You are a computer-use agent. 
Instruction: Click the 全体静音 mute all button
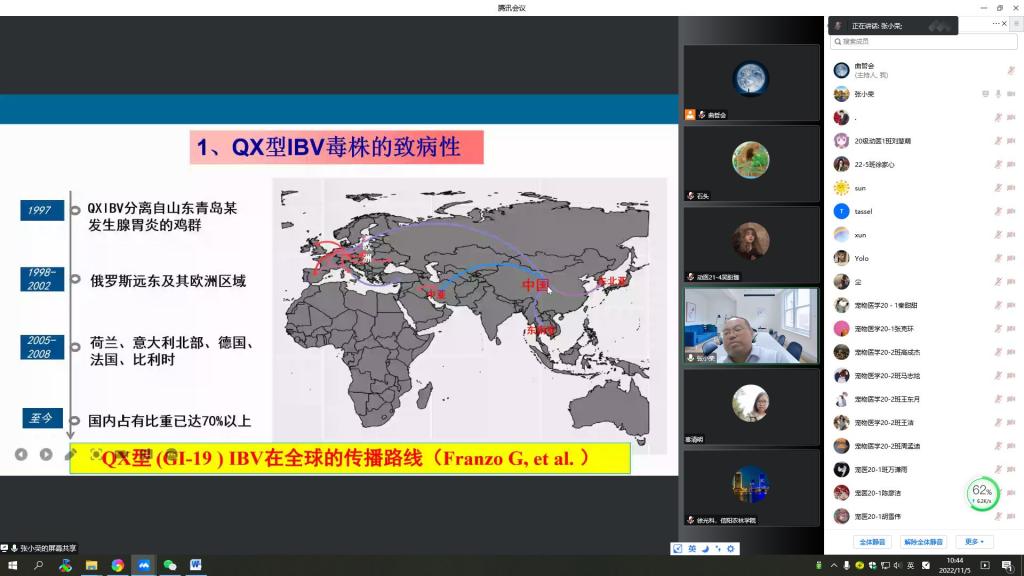(x=872, y=542)
